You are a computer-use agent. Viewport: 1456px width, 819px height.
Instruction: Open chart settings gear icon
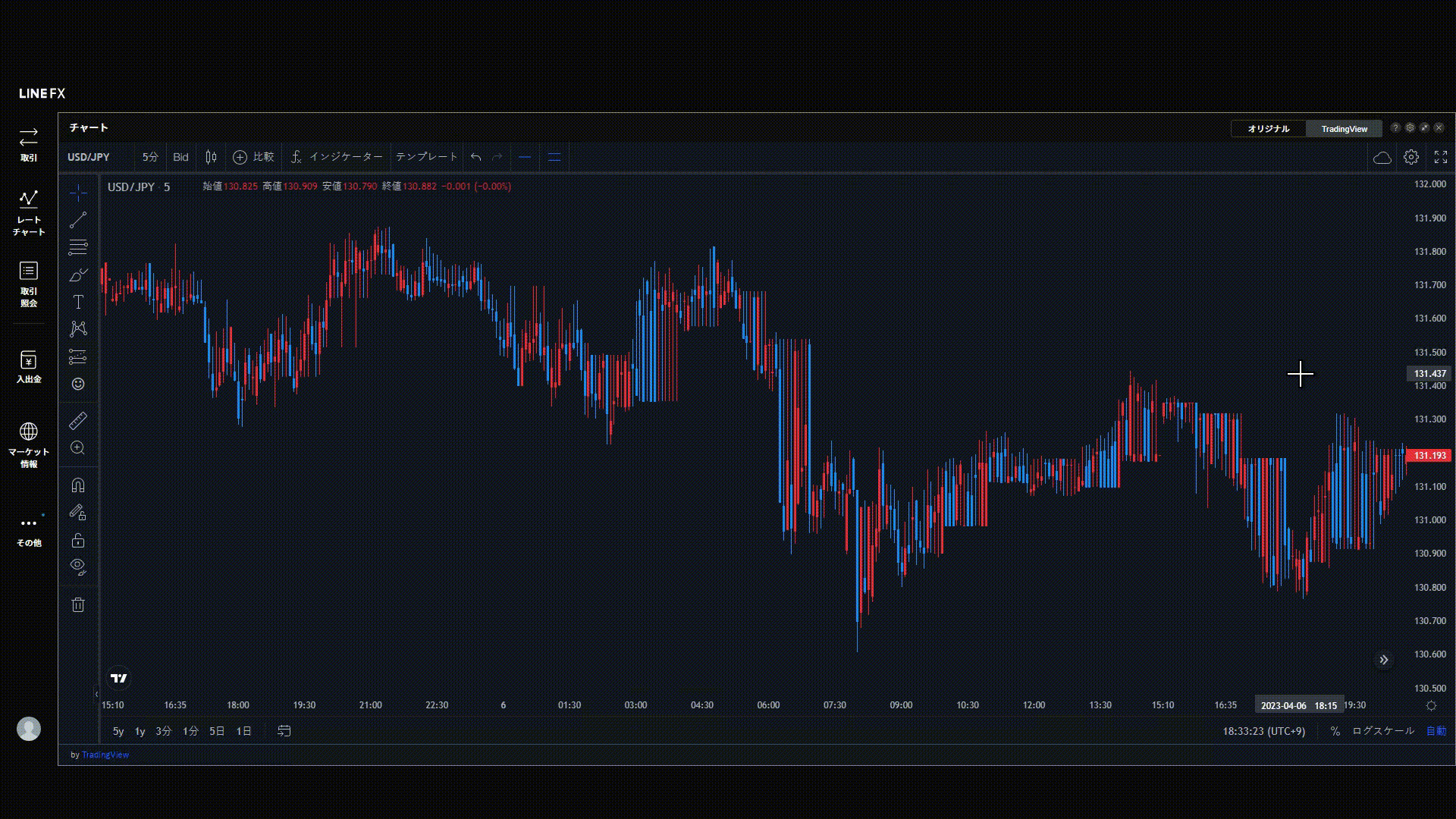pyautogui.click(x=1410, y=157)
